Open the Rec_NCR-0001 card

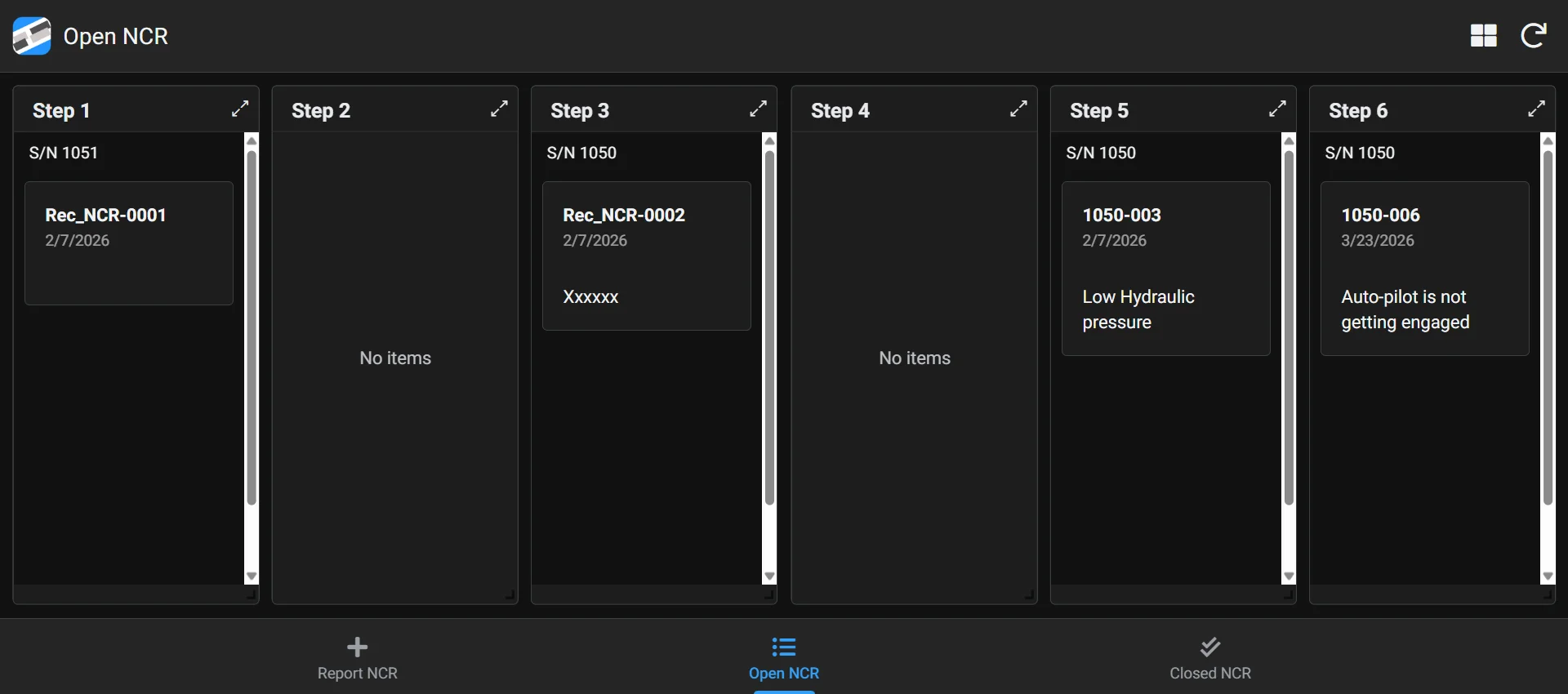pyautogui.click(x=129, y=243)
